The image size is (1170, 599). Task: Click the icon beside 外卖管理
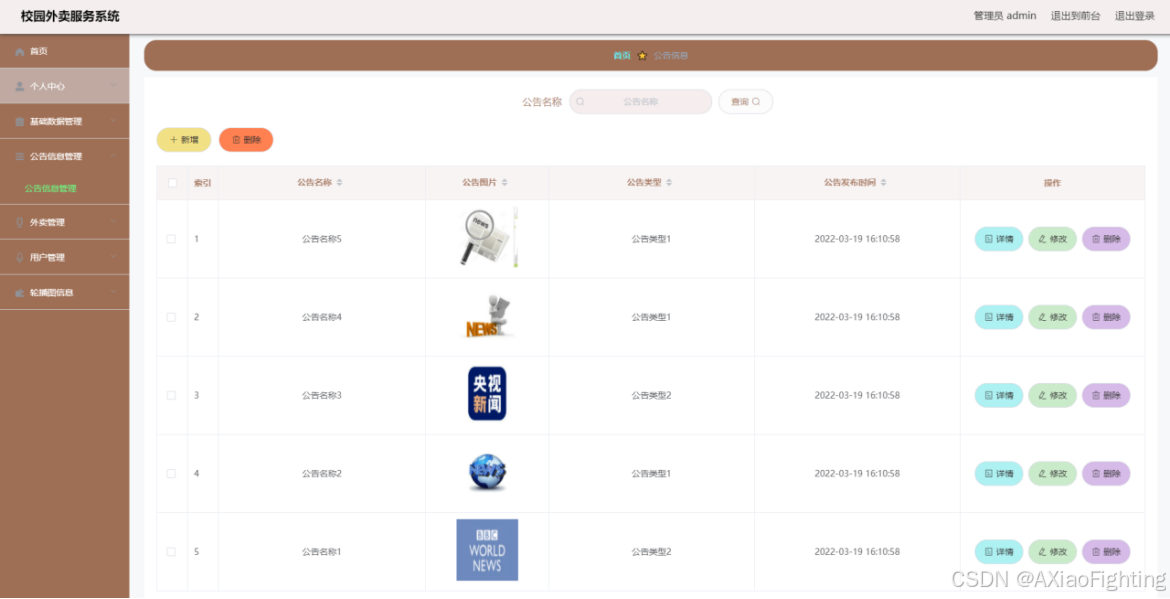pos(19,222)
